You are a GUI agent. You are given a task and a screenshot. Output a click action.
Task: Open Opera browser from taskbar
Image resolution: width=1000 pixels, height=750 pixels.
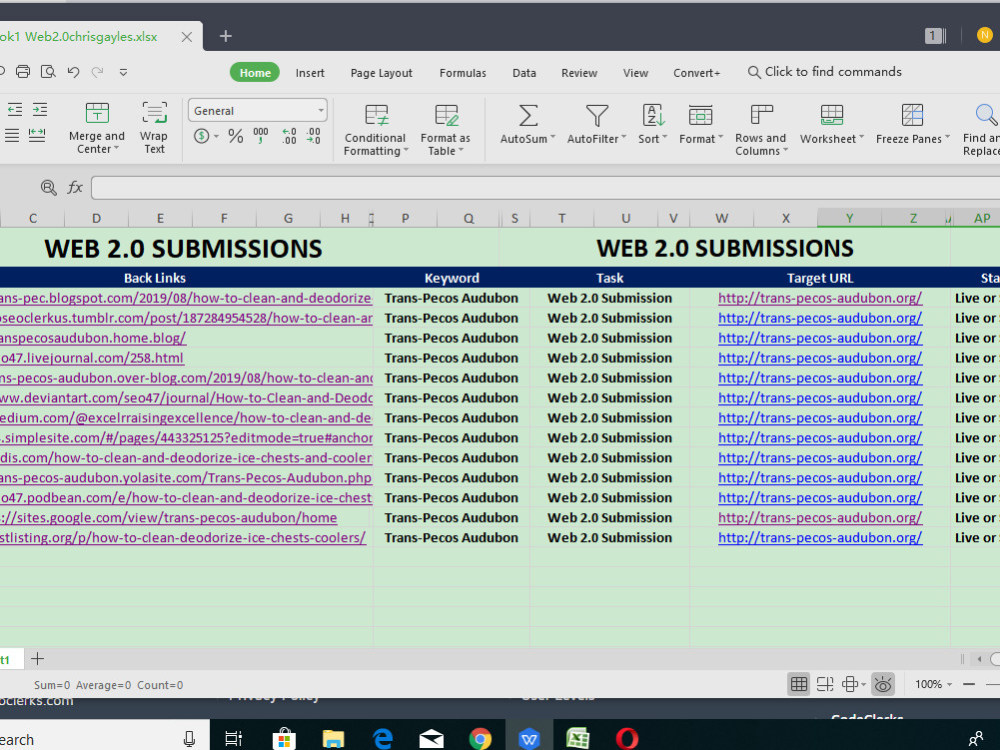click(x=627, y=739)
